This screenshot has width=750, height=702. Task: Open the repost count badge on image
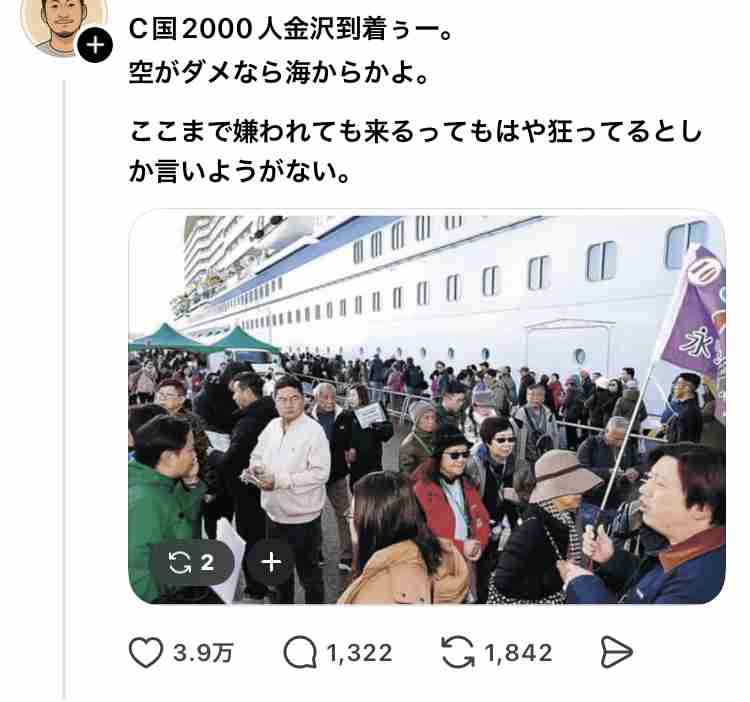point(192,562)
